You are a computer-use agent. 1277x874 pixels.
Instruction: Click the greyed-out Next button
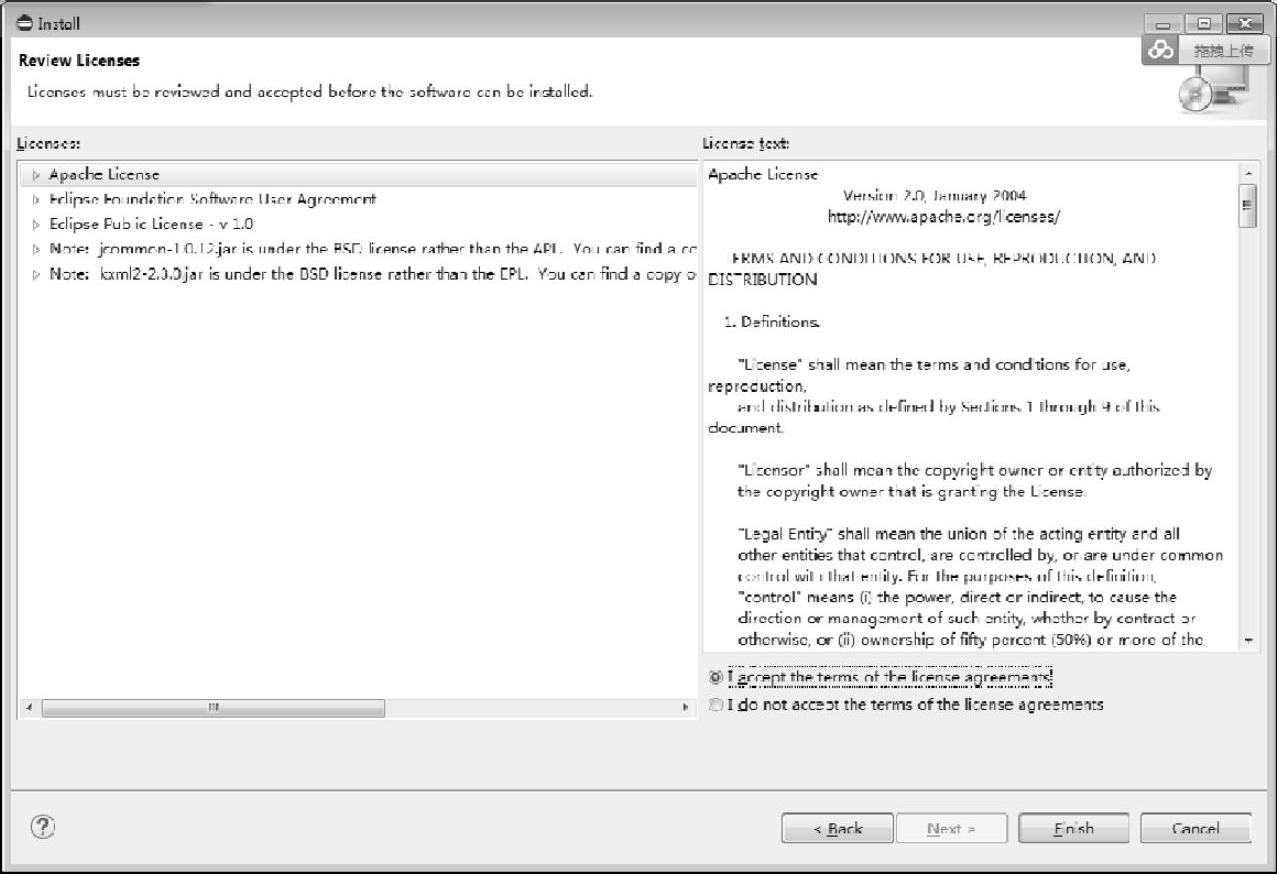click(952, 828)
